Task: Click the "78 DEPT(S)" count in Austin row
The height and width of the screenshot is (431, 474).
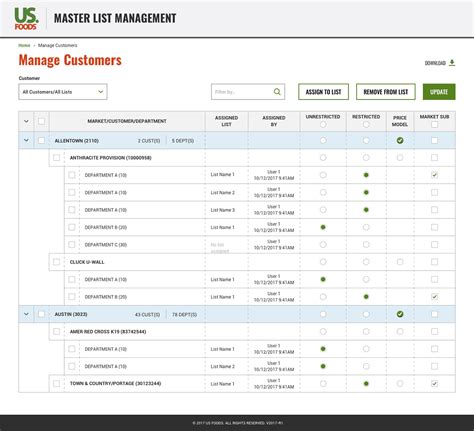Action: [x=184, y=314]
